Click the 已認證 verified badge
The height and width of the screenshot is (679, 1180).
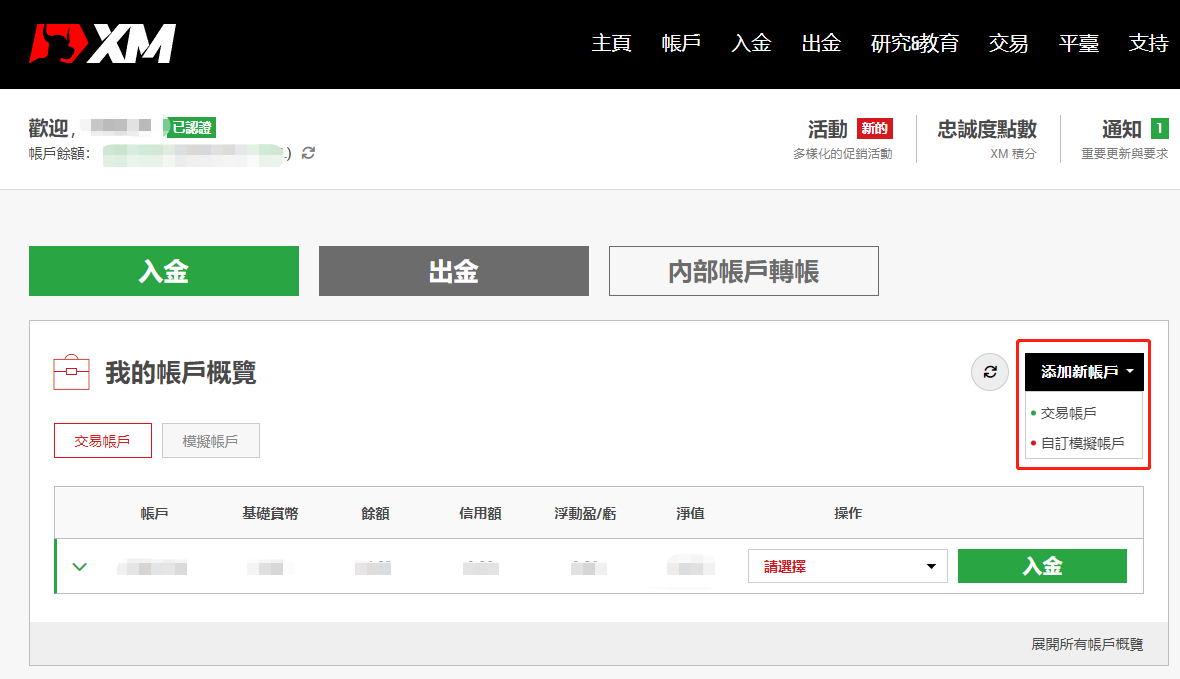pos(188,127)
